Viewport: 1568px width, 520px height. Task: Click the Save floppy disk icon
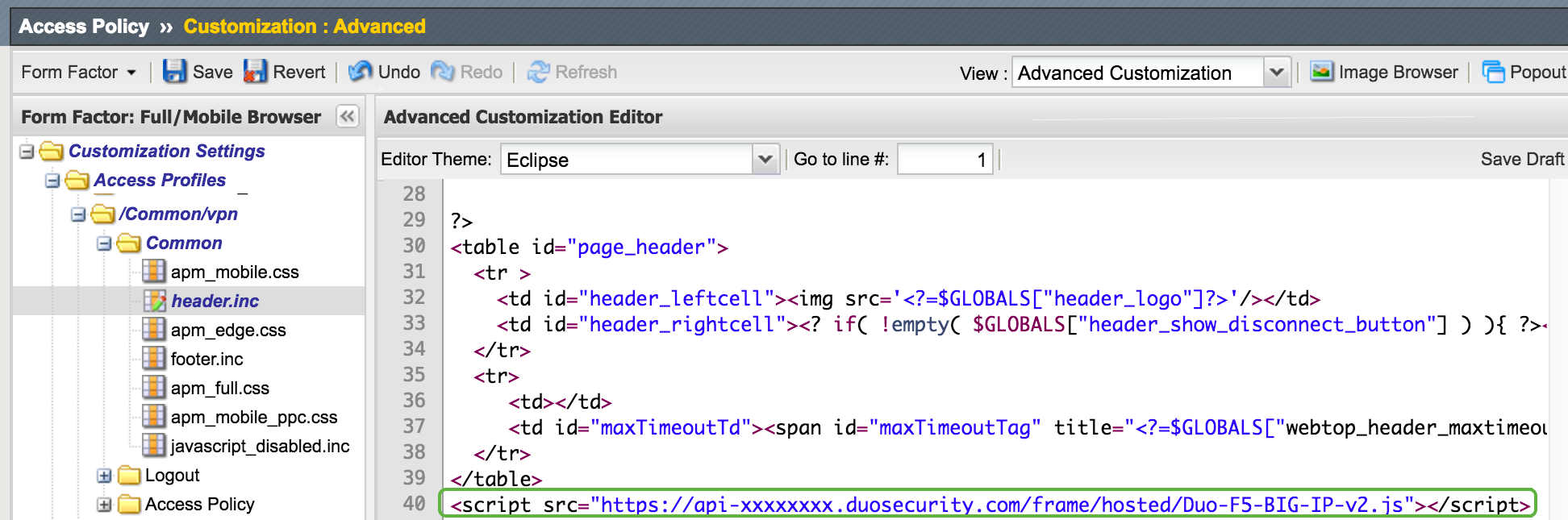pyautogui.click(x=174, y=72)
